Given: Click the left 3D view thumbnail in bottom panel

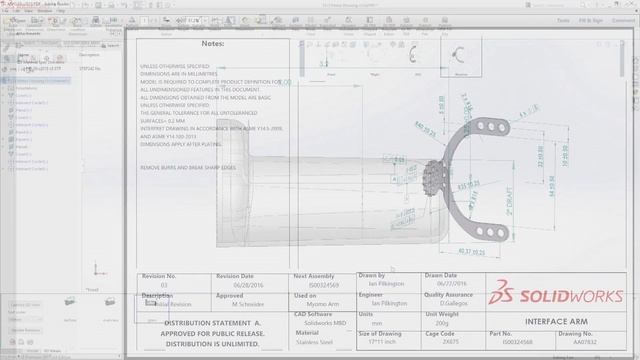Looking at the screenshot, I should click(x=70, y=302).
